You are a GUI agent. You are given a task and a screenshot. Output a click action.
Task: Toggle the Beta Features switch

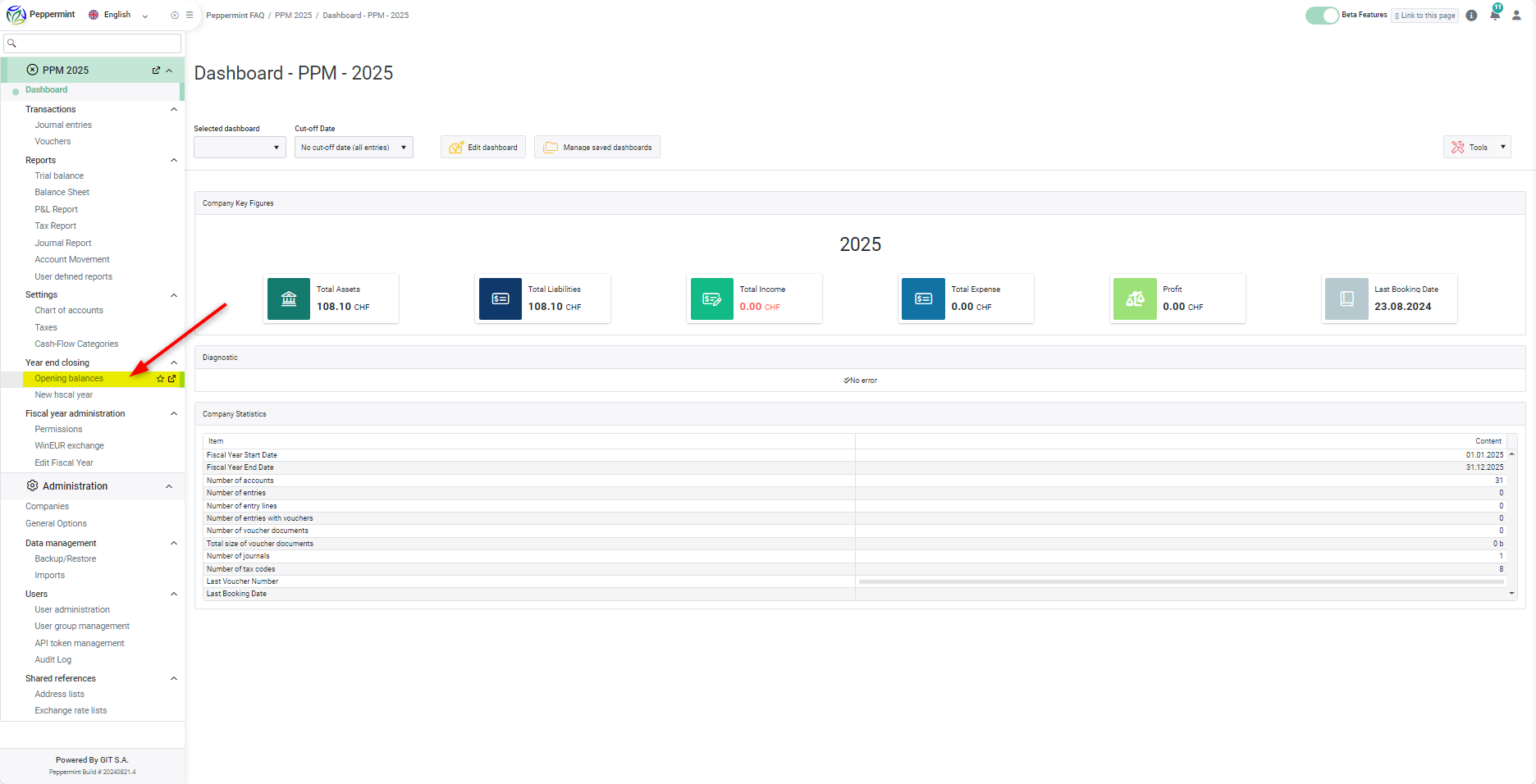pyautogui.click(x=1322, y=15)
